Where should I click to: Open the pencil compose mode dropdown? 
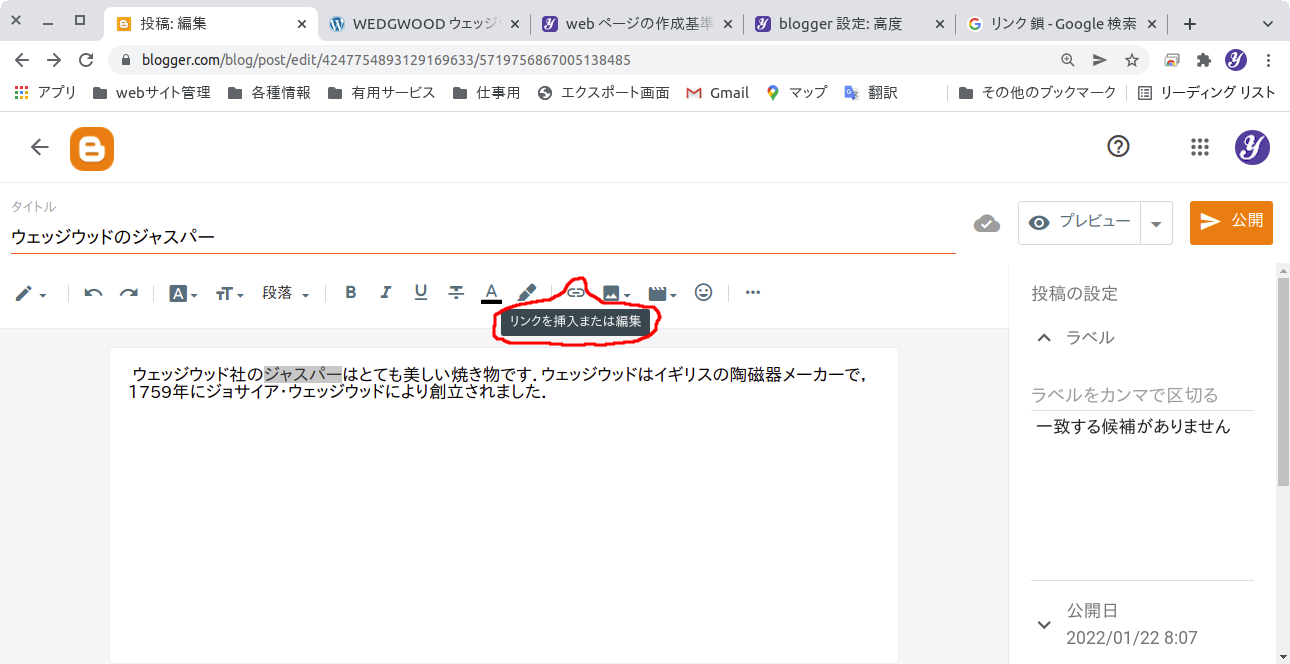(x=31, y=294)
